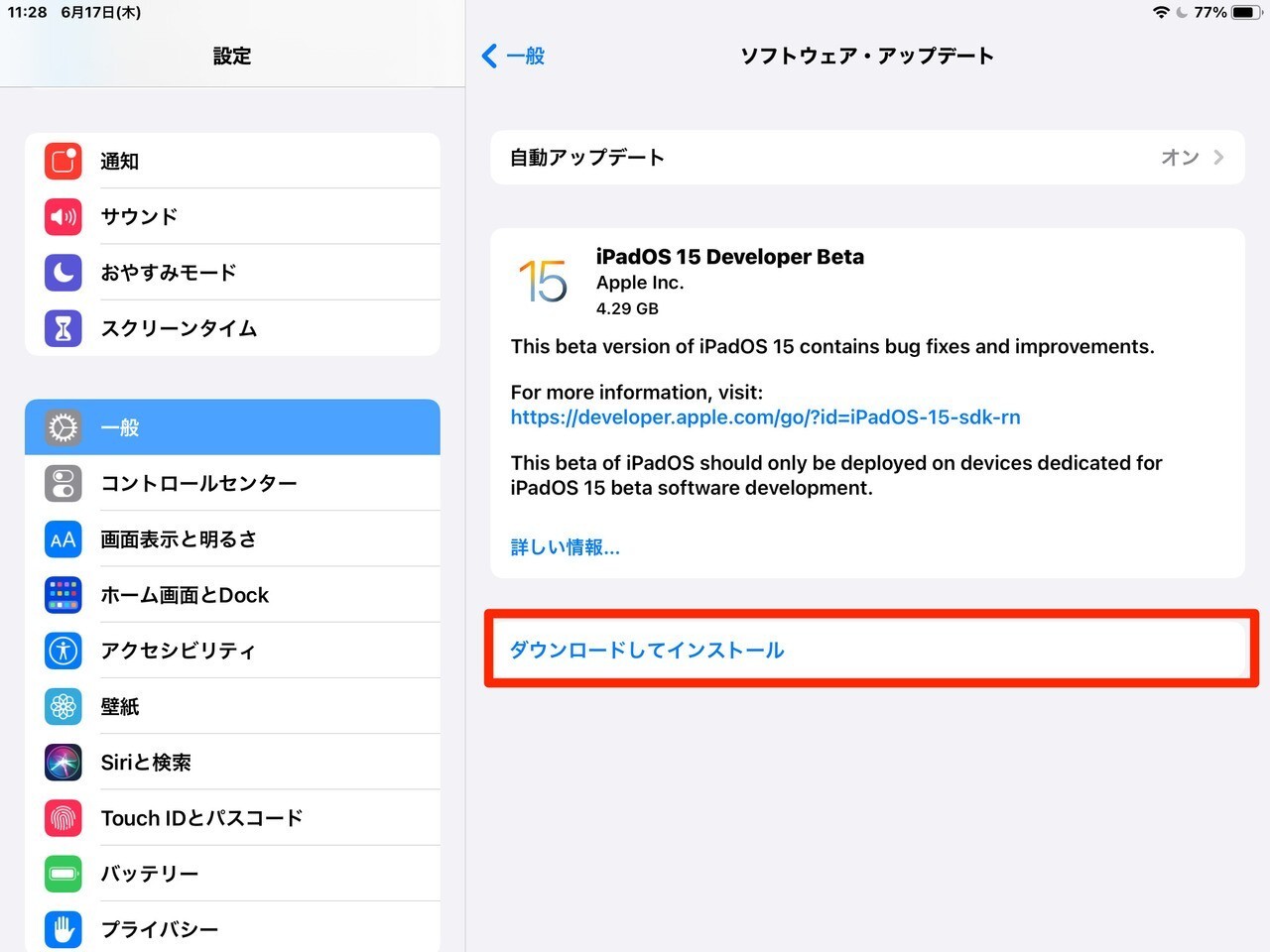
Task: Tap the 77% battery percentage
Action: [x=1210, y=12]
